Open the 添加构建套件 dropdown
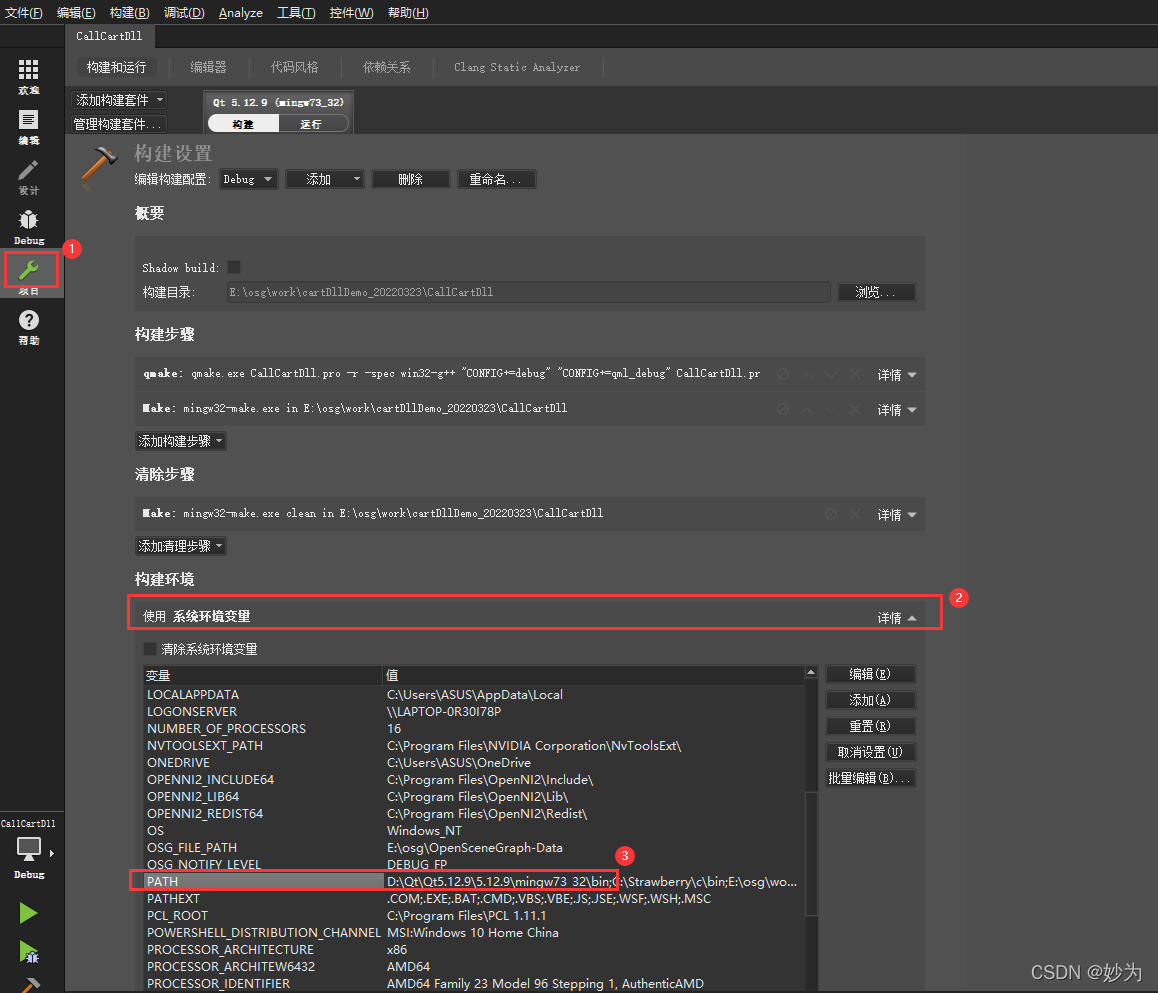 118,100
